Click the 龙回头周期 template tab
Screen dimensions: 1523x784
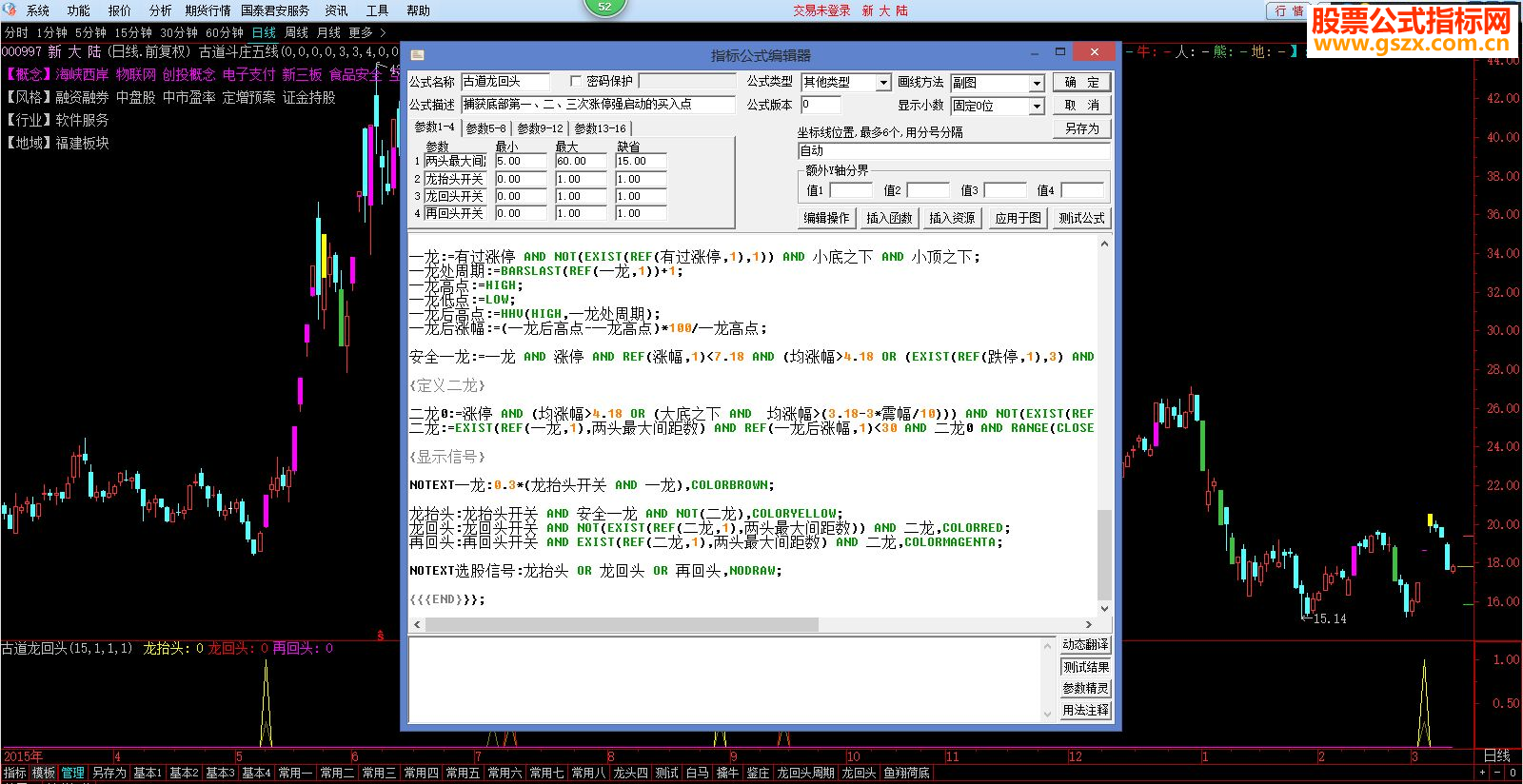805,773
